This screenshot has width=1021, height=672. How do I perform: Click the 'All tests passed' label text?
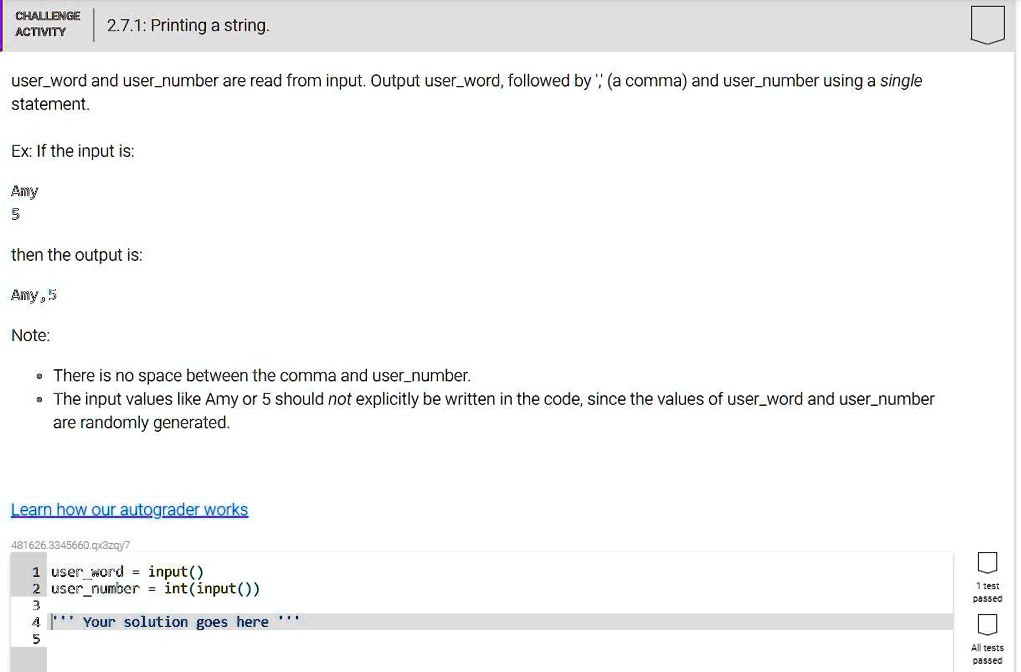click(987, 654)
